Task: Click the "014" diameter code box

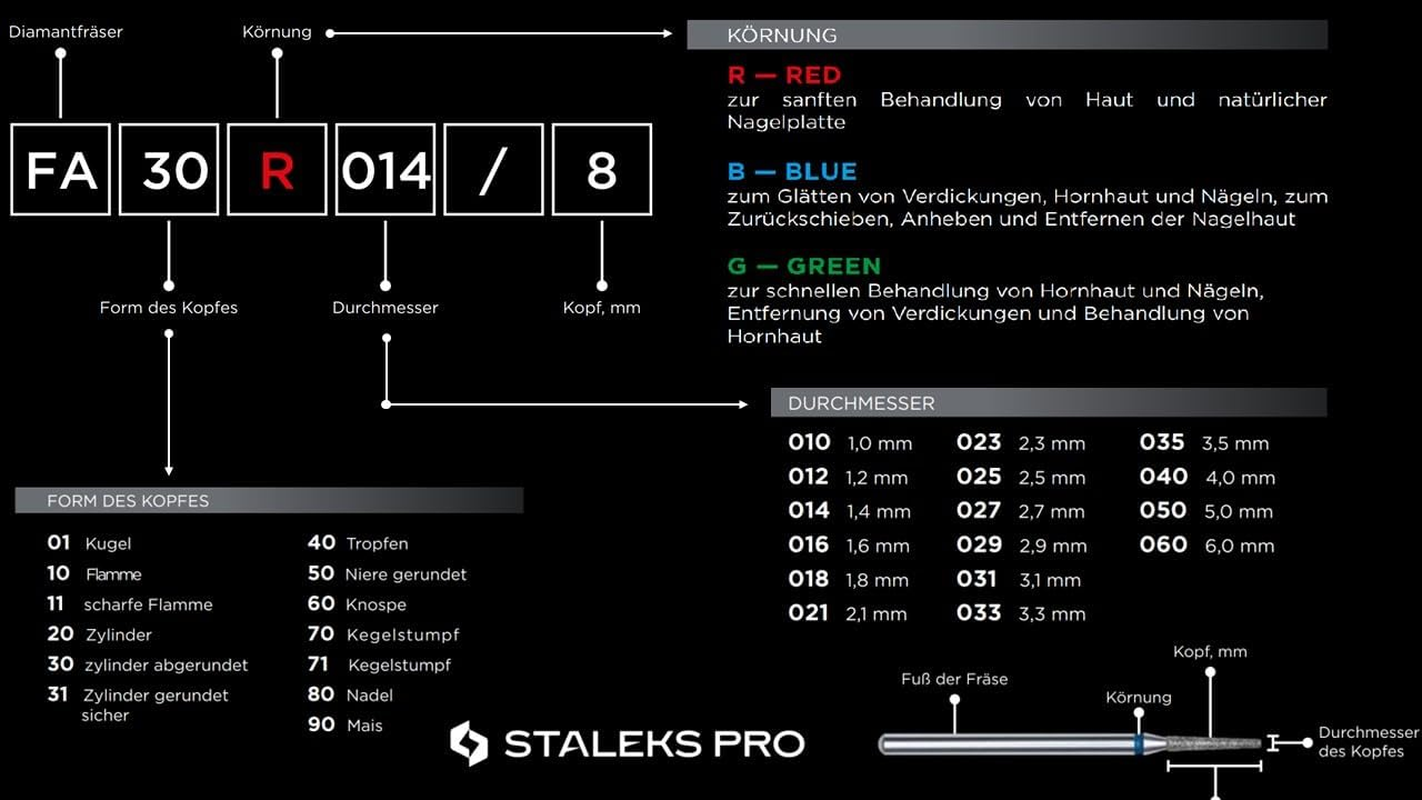Action: pos(385,170)
